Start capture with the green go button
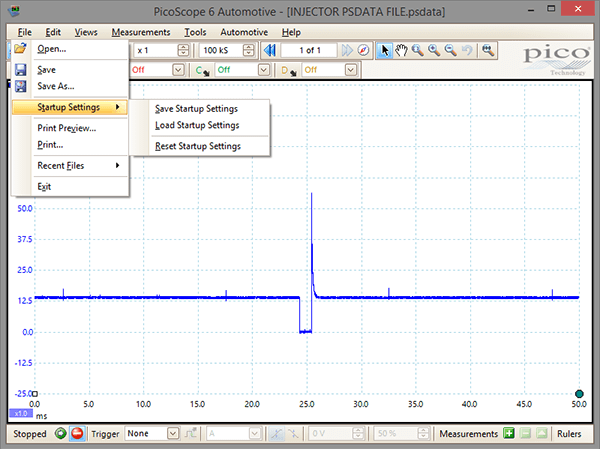Image resolution: width=600 pixels, height=449 pixels. coord(60,434)
